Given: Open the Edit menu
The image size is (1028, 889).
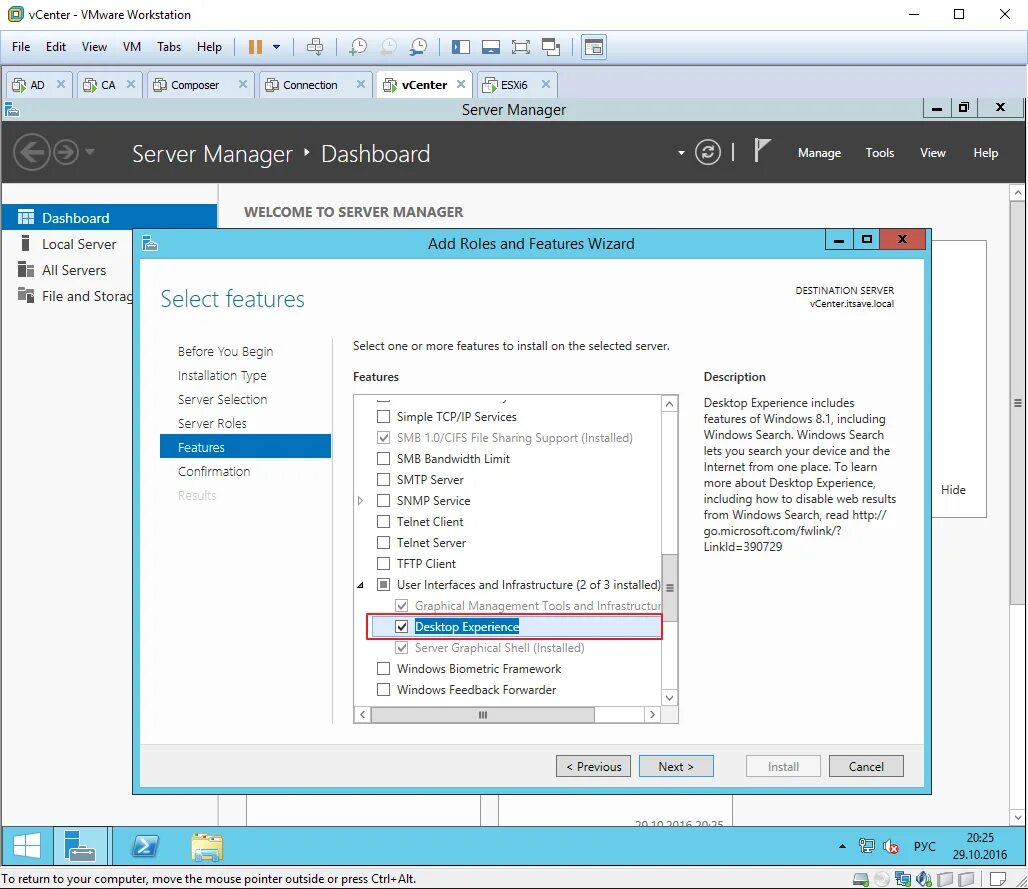Looking at the screenshot, I should pos(56,47).
